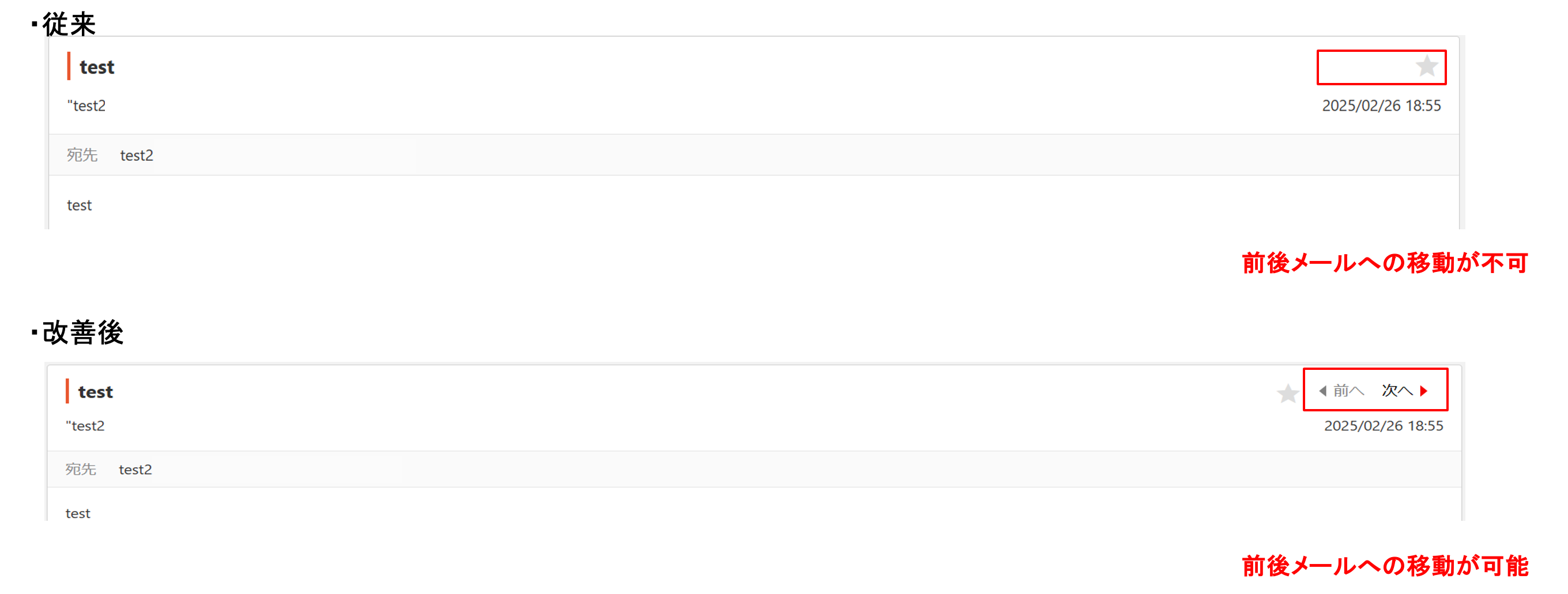Image resolution: width=1568 pixels, height=594 pixels.
Task: Select sender name "test2 in the 従来 panel
Action: 86,106
